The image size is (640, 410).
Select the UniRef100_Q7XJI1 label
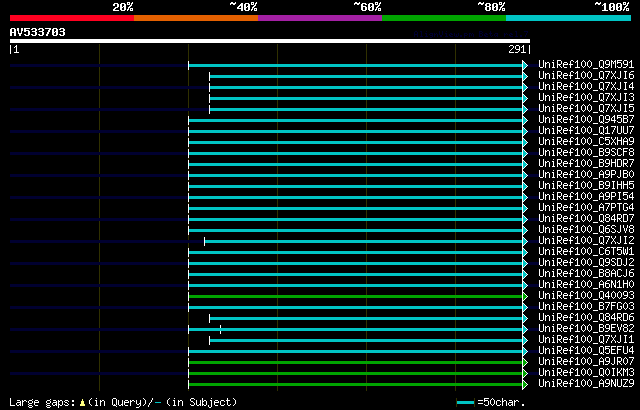click(586, 340)
